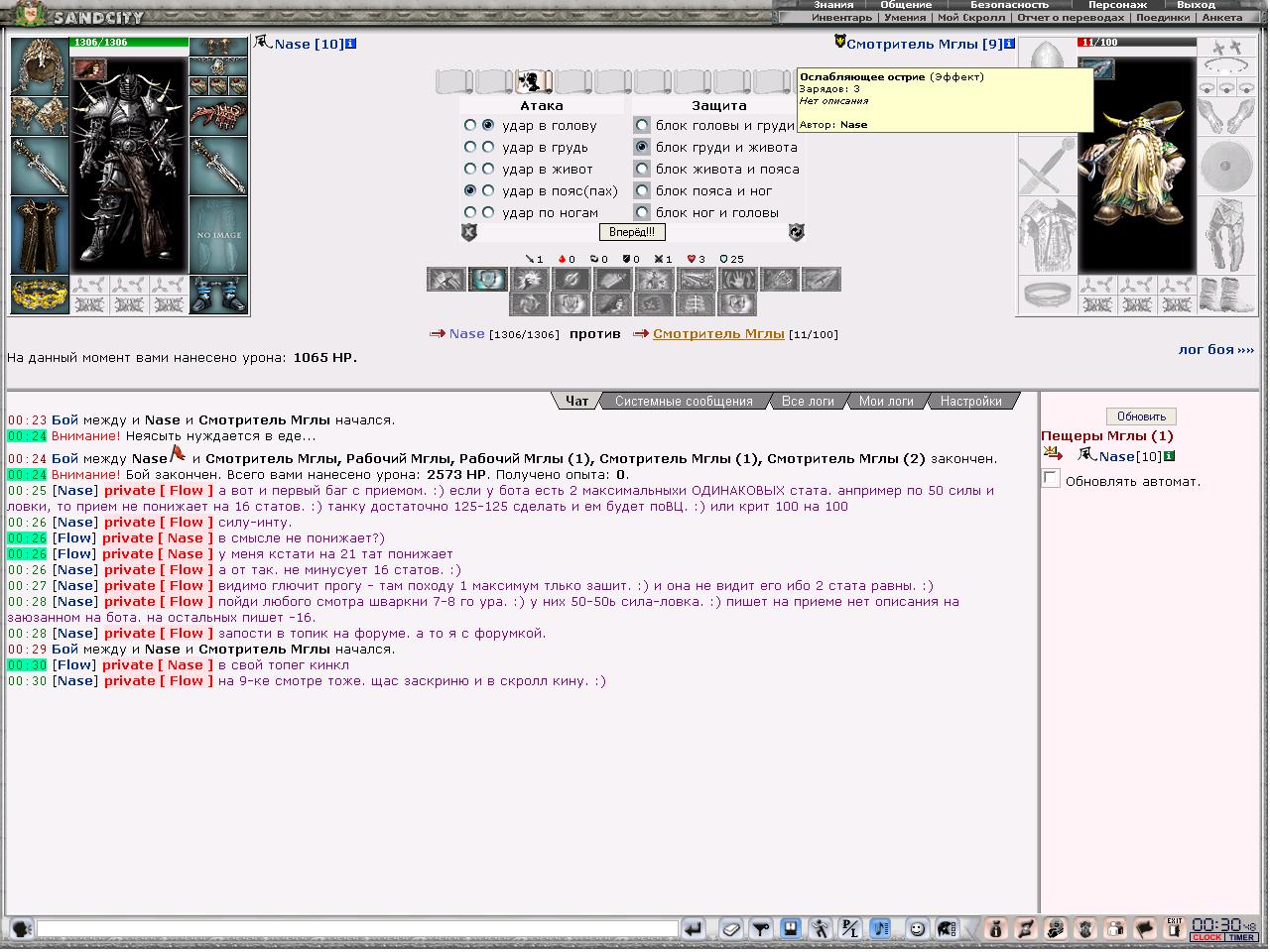1270x952 pixels.
Task: Open info icon next to Смотритель Мглы [9]
Action: 1009,44
